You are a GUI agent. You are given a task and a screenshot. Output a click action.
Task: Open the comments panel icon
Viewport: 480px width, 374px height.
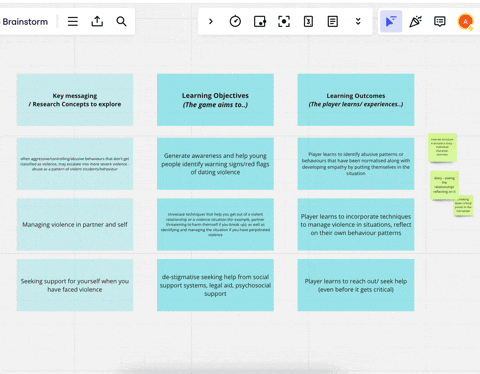(x=440, y=22)
